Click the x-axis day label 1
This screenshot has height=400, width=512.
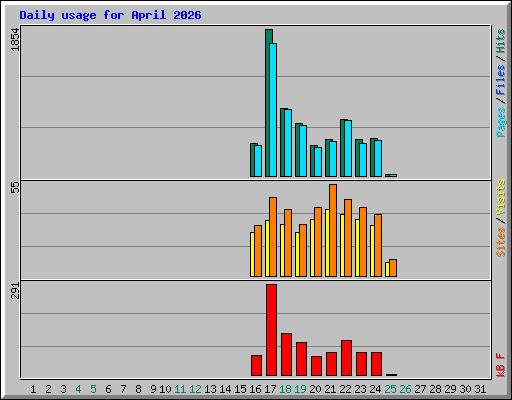[x=33, y=389]
